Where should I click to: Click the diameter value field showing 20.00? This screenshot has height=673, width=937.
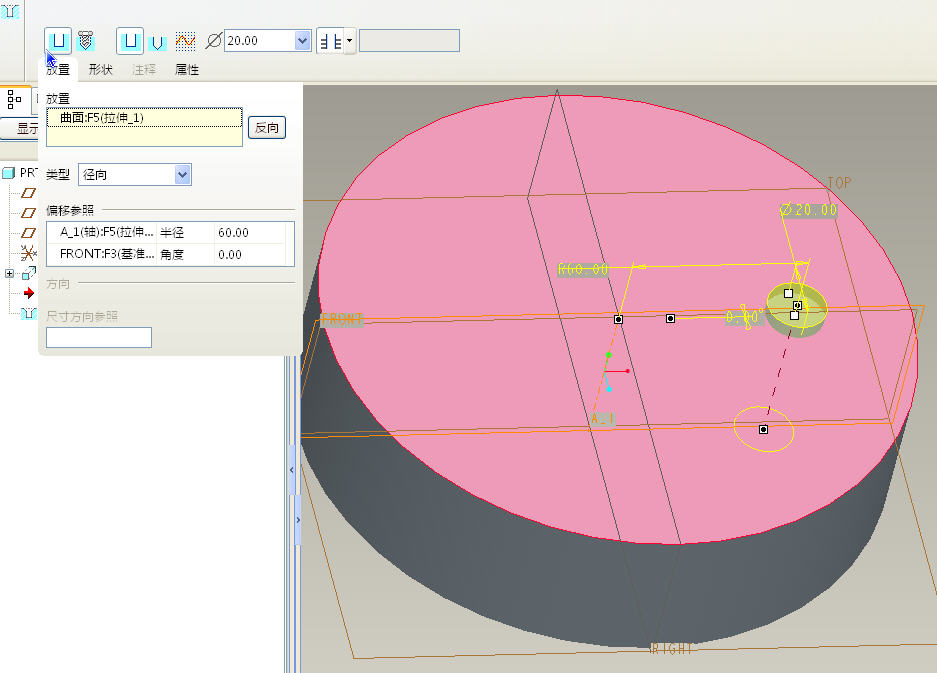(260, 41)
